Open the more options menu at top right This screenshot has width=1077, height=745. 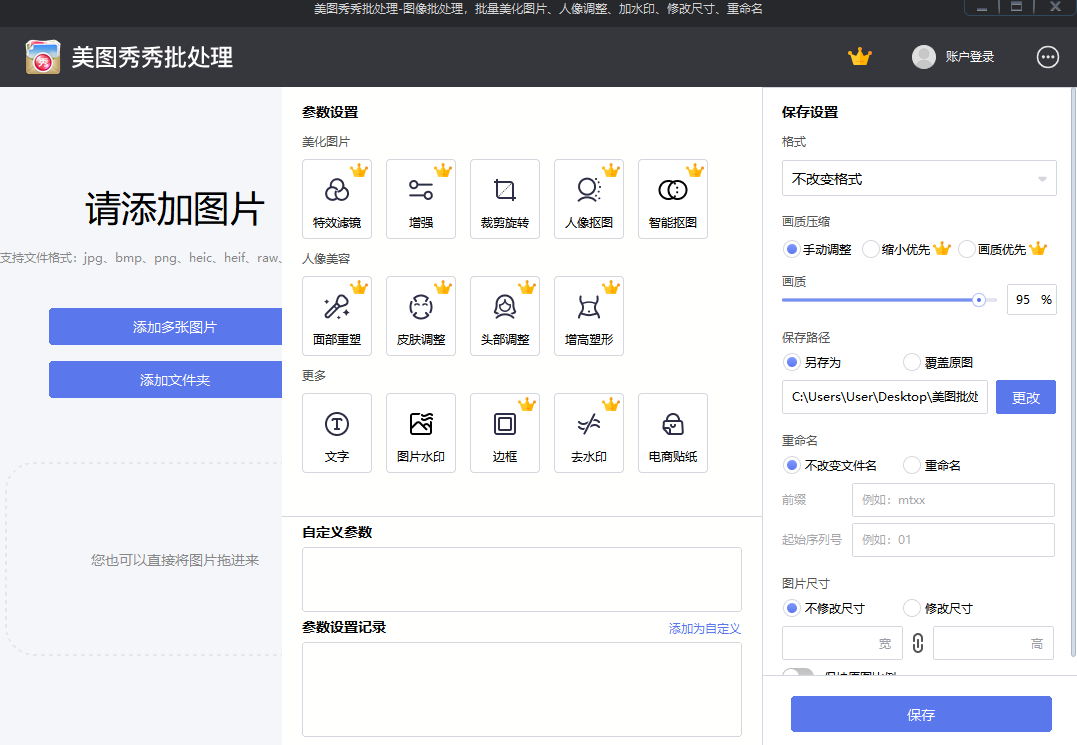(1047, 57)
